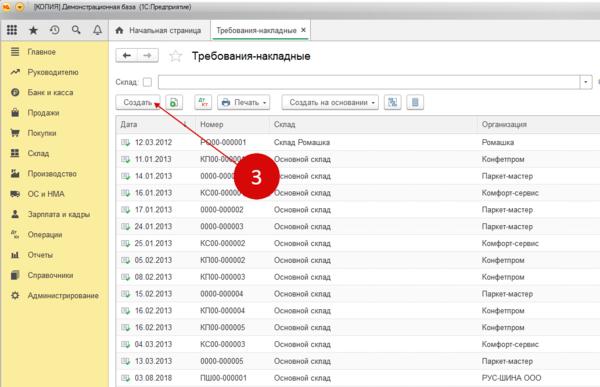This screenshot has width=600, height=387.
Task: Click the Производство factory icon
Action: pyautogui.click(x=15, y=173)
